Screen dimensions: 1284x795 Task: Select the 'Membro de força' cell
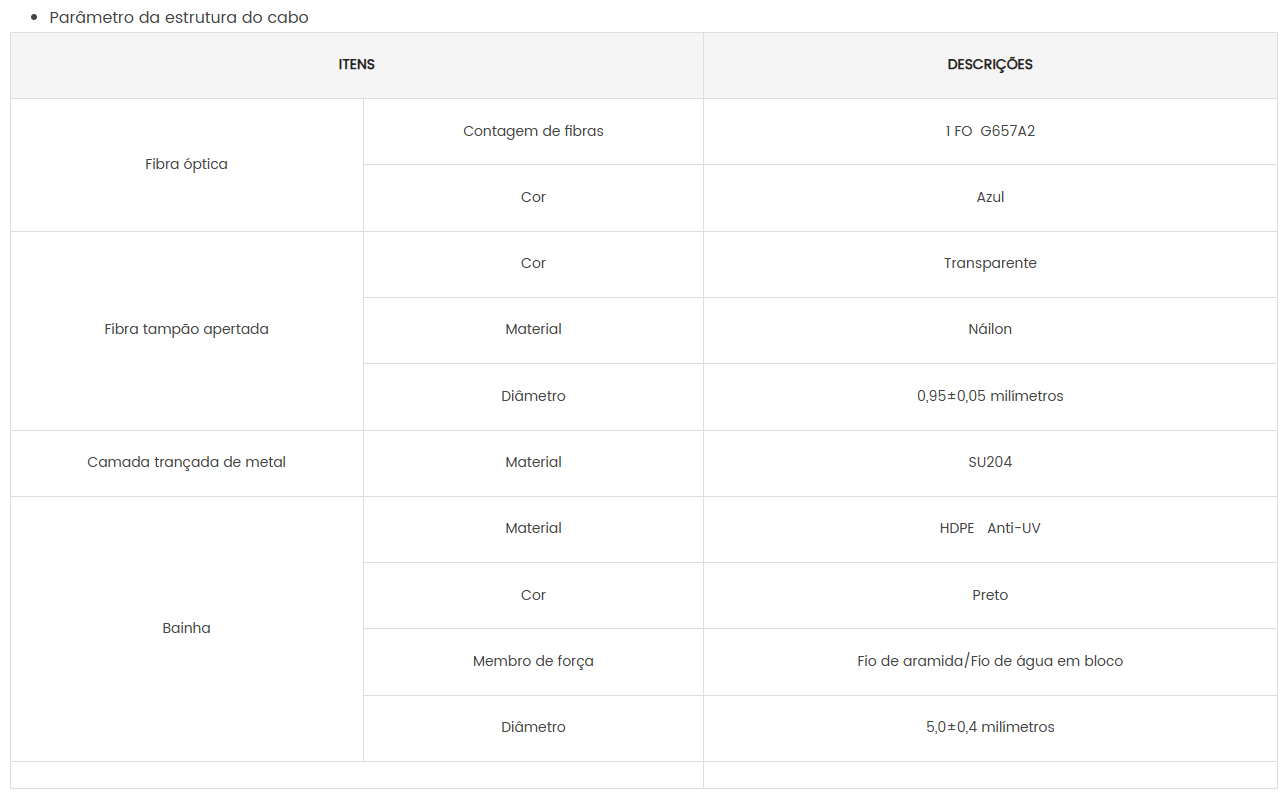coord(533,661)
